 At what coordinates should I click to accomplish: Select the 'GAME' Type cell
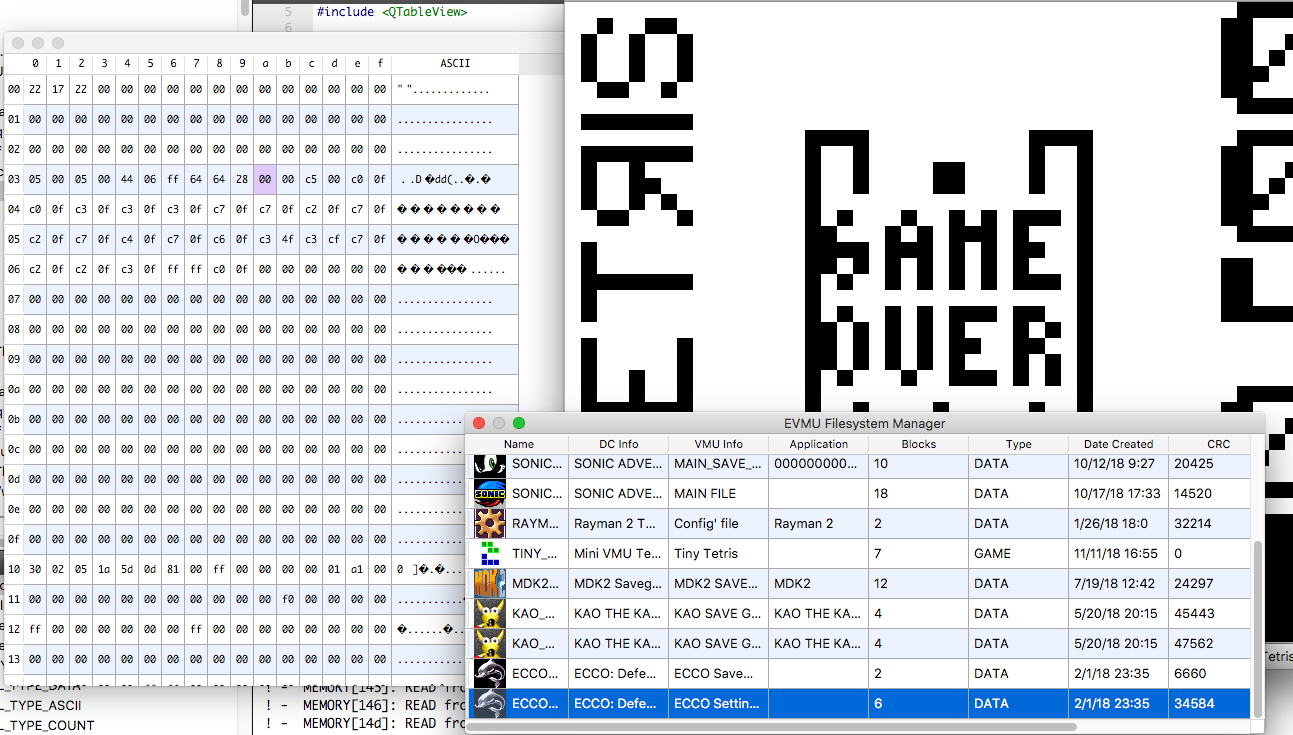pos(1019,553)
